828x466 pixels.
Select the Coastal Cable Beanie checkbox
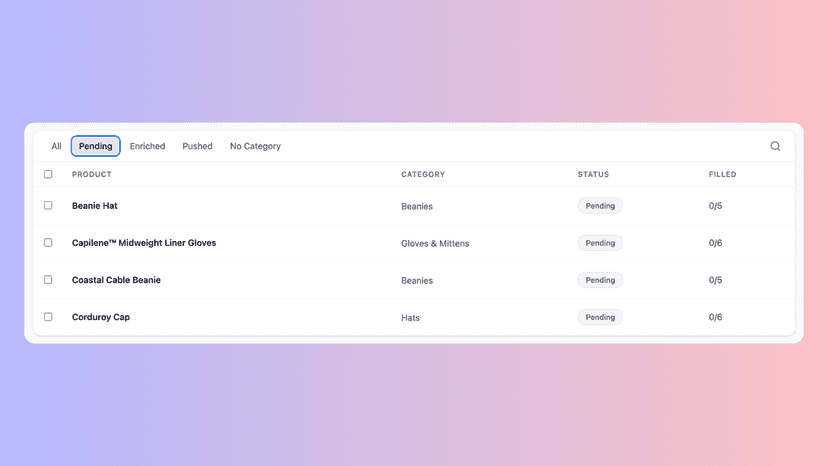coord(48,279)
